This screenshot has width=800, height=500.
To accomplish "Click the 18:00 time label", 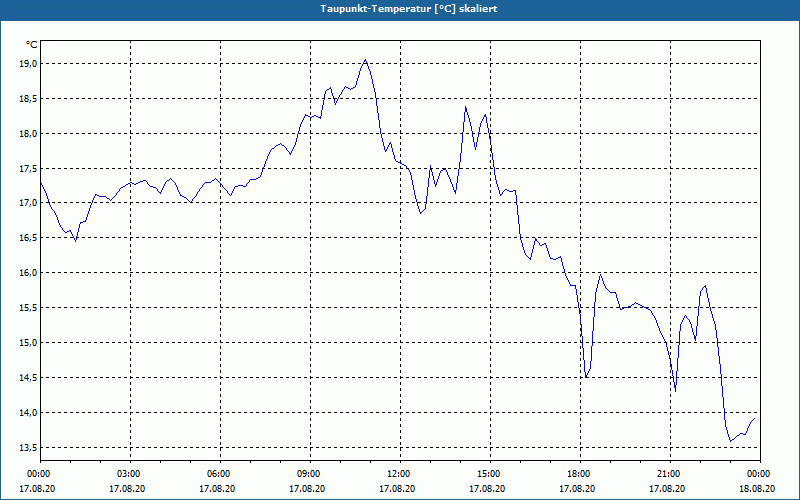I will click(580, 474).
